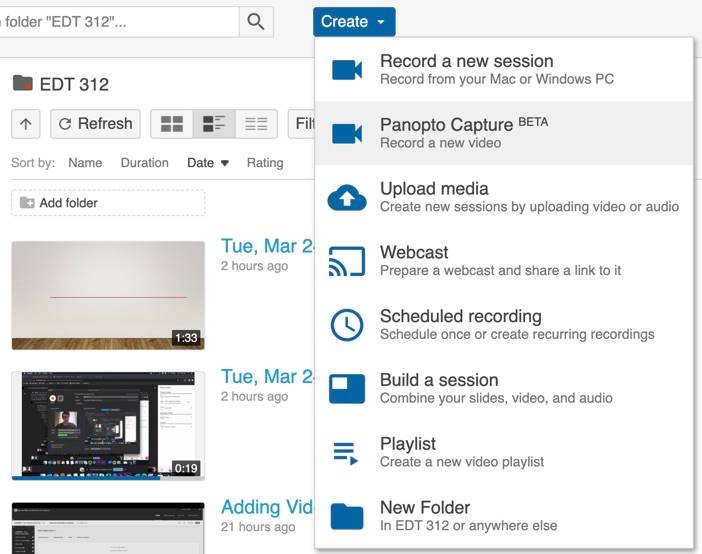Click the Upload media cloud icon

(346, 198)
